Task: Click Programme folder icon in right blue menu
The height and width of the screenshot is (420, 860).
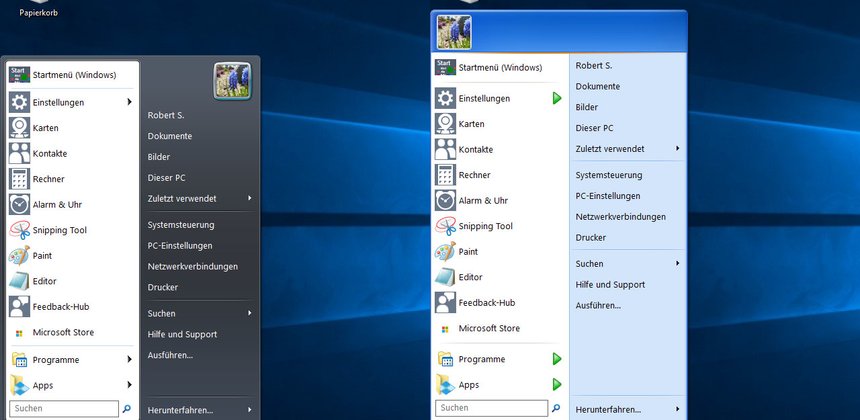Action: (x=445, y=359)
